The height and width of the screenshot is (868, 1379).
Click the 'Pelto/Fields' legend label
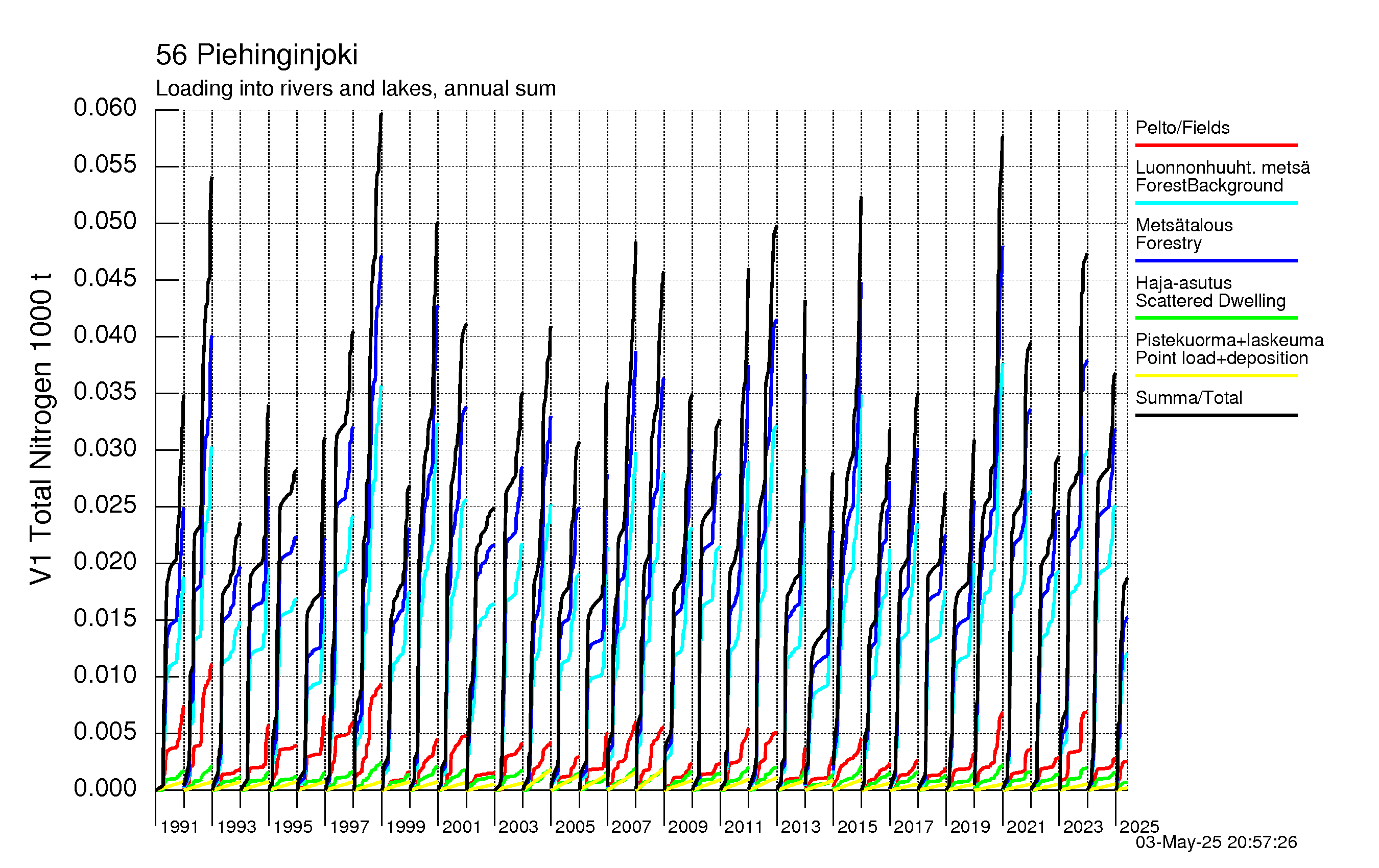point(1182,128)
